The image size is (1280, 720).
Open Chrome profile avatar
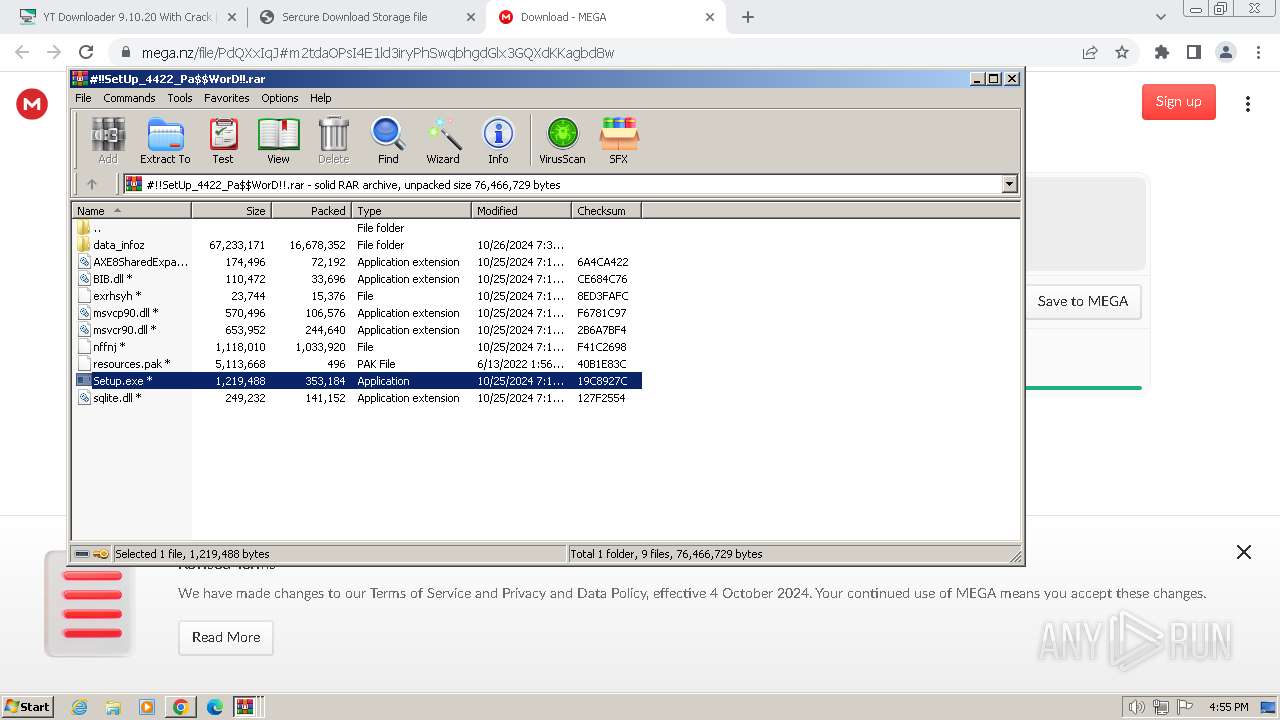pos(1225,53)
